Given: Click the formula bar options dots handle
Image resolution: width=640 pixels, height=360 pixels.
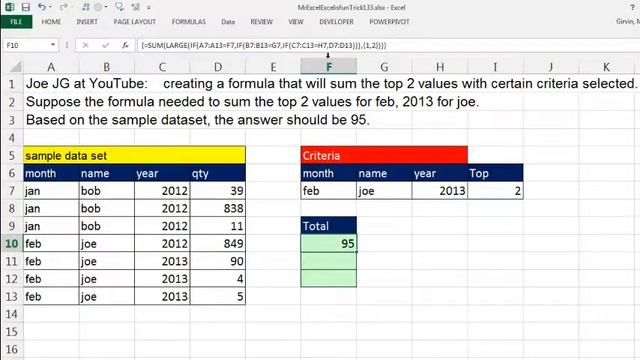Looking at the screenshot, I should click(67, 45).
